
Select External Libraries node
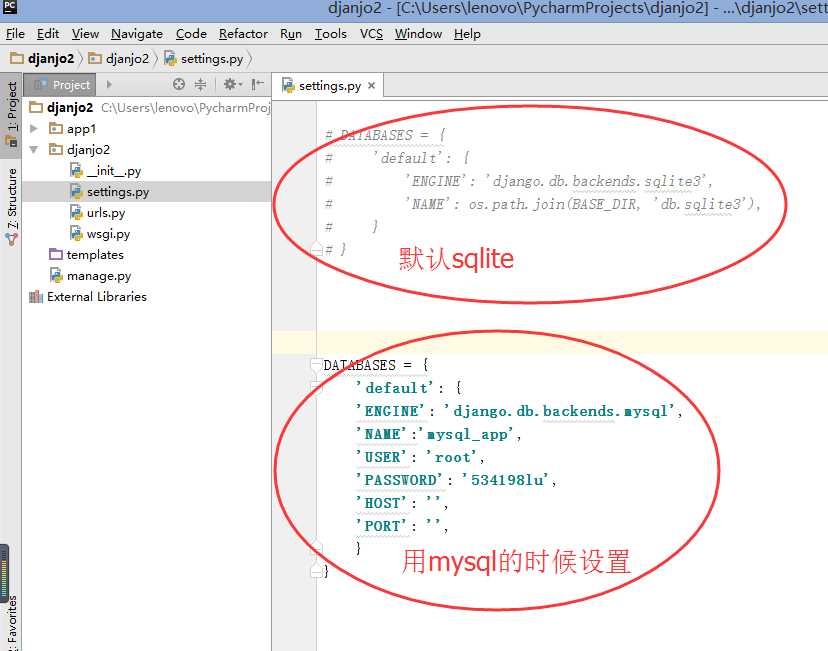[x=147, y=297]
